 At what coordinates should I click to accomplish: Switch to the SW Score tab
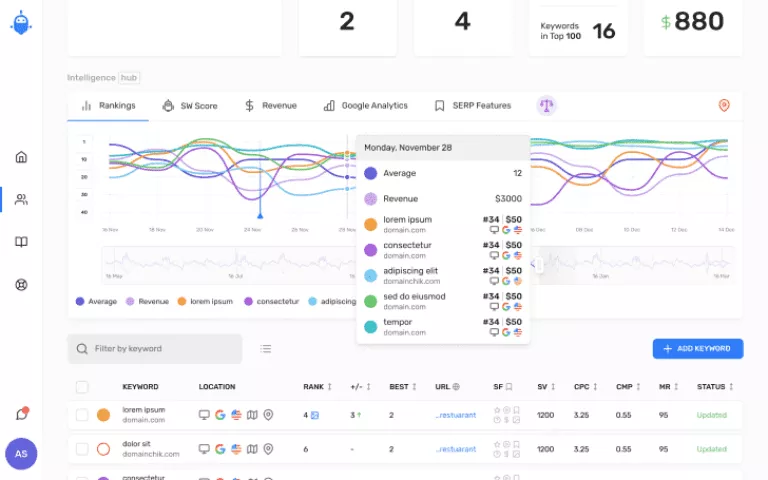pos(190,105)
